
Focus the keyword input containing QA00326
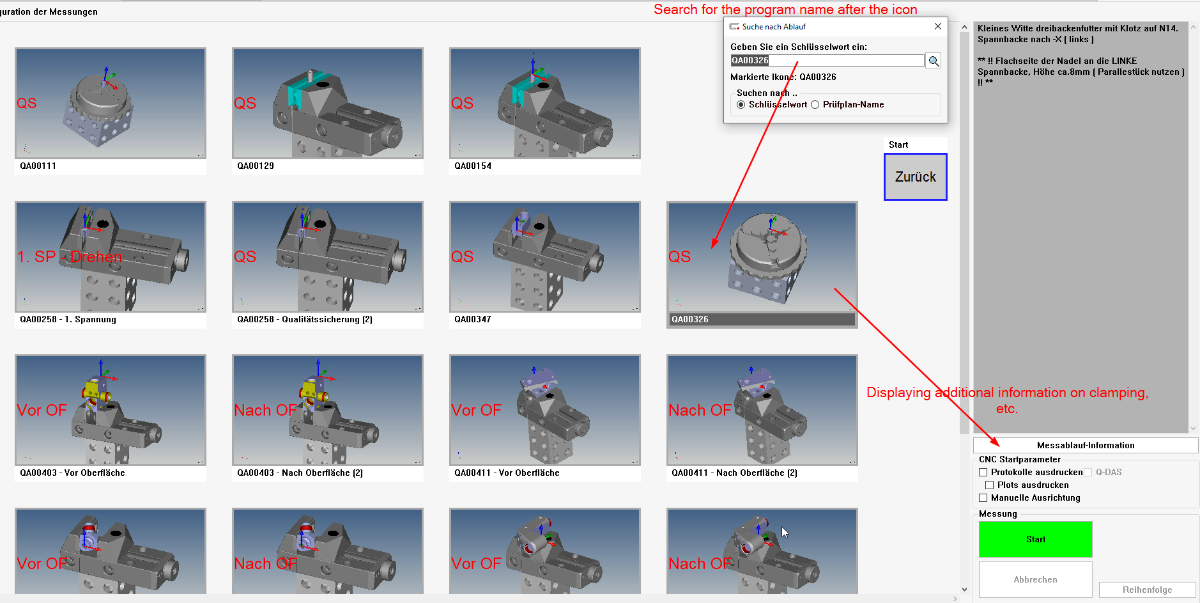tap(827, 61)
